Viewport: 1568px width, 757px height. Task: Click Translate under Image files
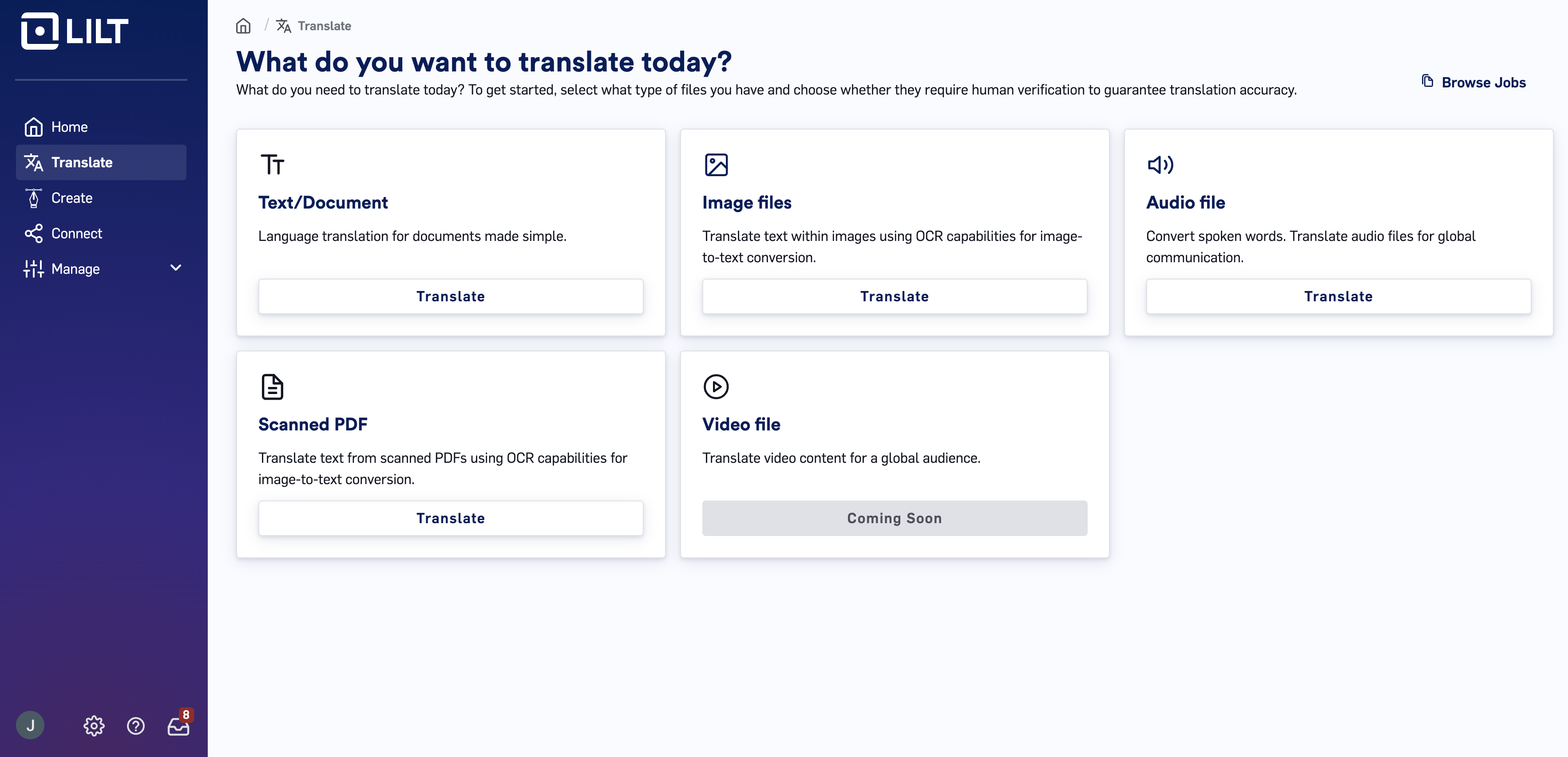(894, 296)
